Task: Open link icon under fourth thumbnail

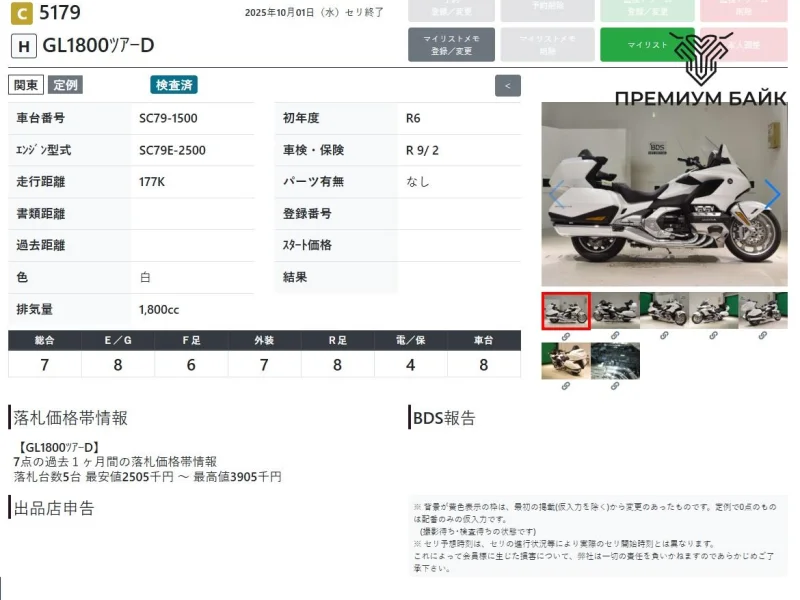Action: tap(713, 337)
